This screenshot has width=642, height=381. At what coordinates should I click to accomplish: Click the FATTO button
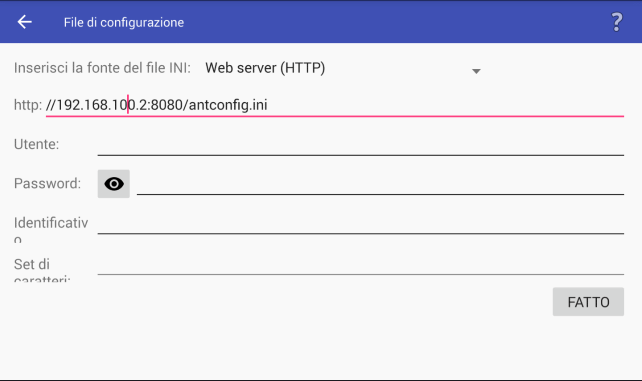[588, 302]
